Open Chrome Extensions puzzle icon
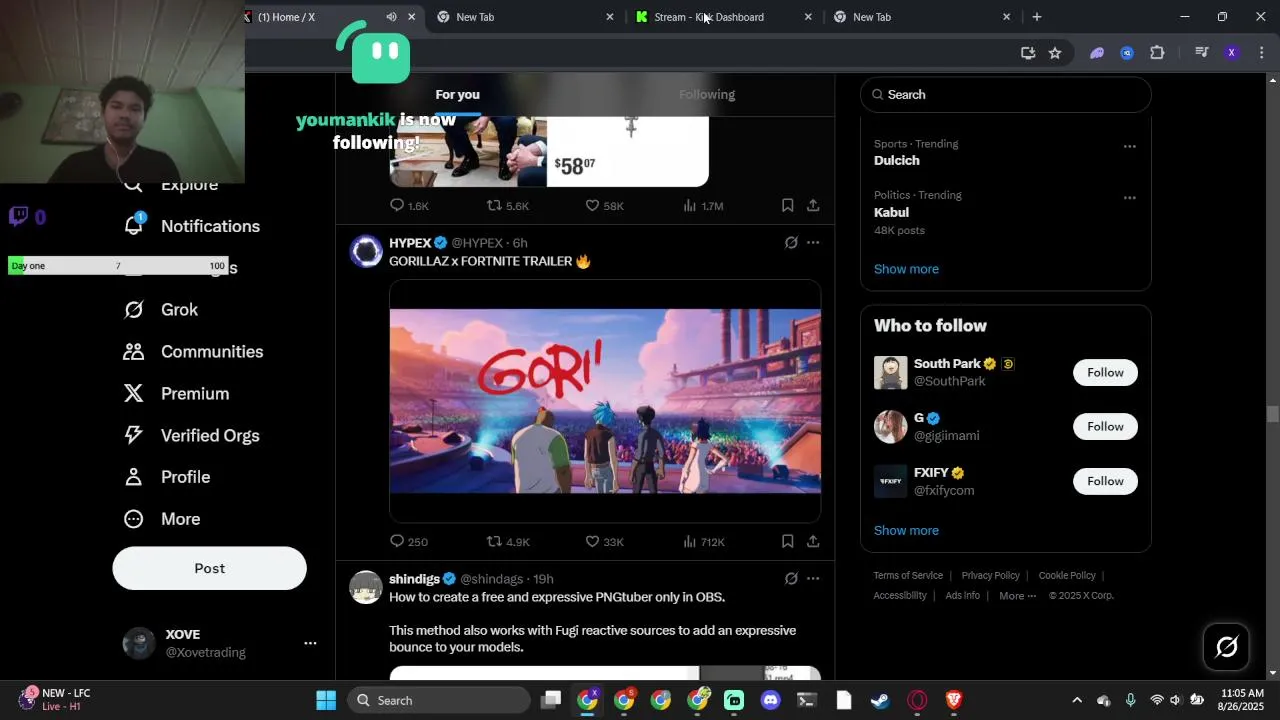This screenshot has height=720, width=1280. tap(1157, 53)
